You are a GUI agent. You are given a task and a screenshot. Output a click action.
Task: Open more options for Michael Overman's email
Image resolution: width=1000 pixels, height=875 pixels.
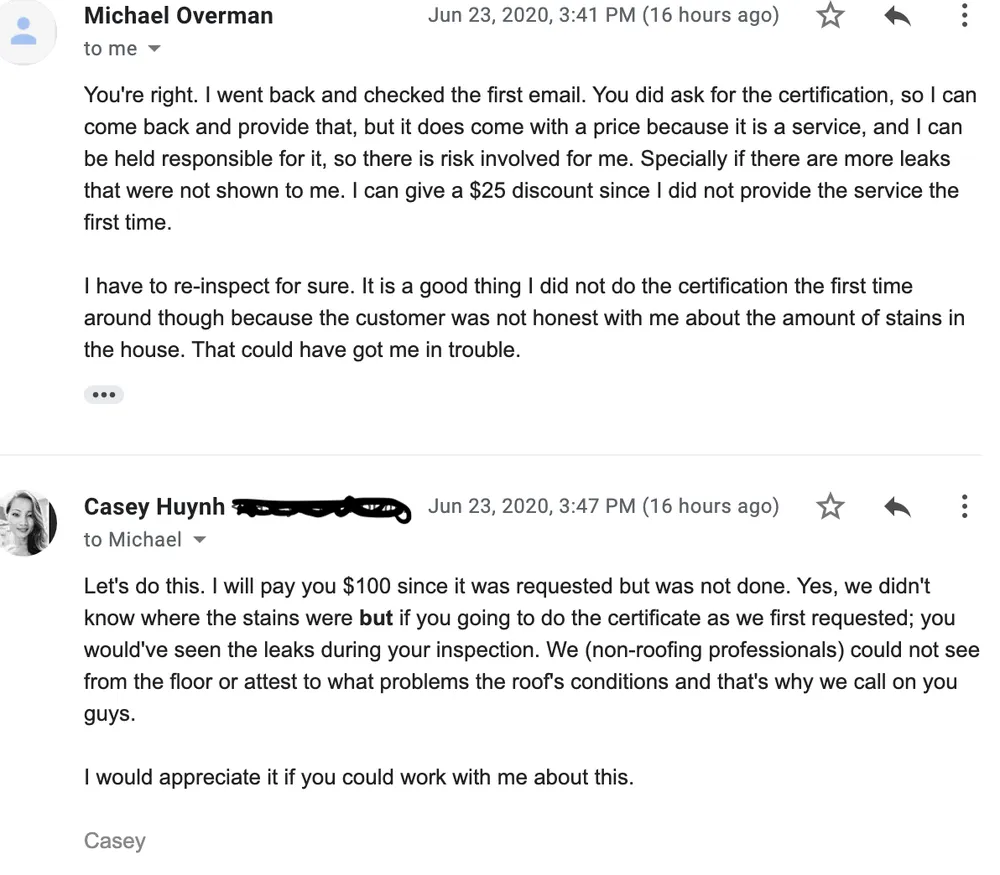pyautogui.click(x=964, y=16)
